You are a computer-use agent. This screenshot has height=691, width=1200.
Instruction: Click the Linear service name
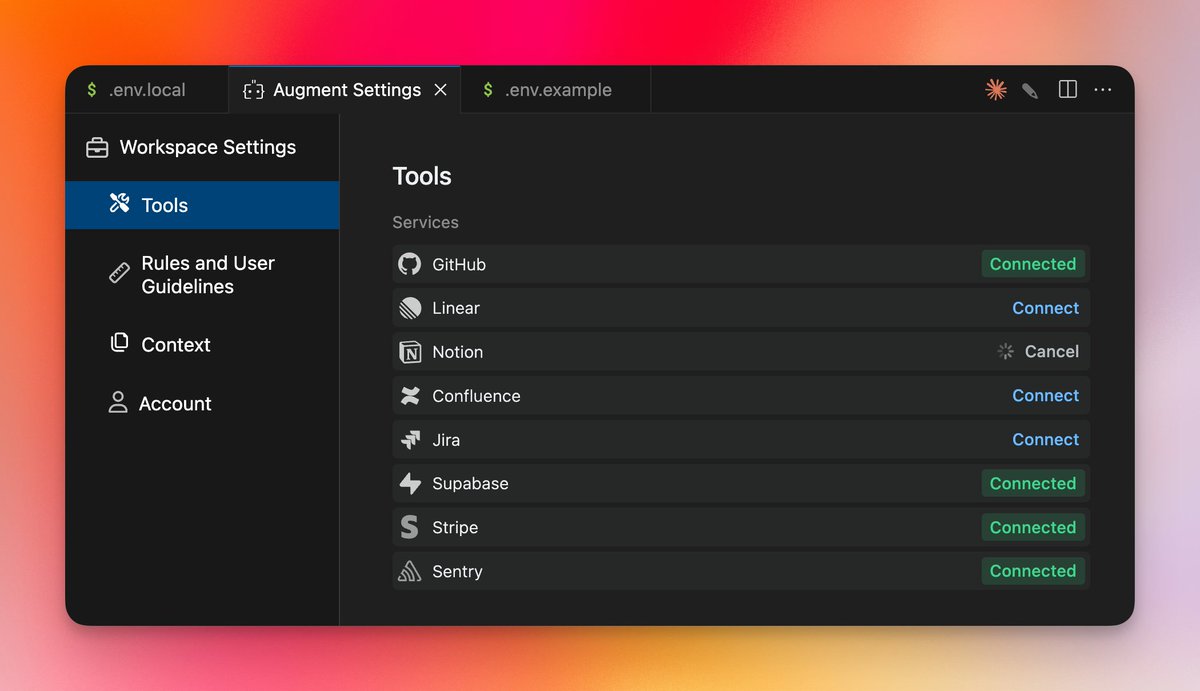[456, 308]
